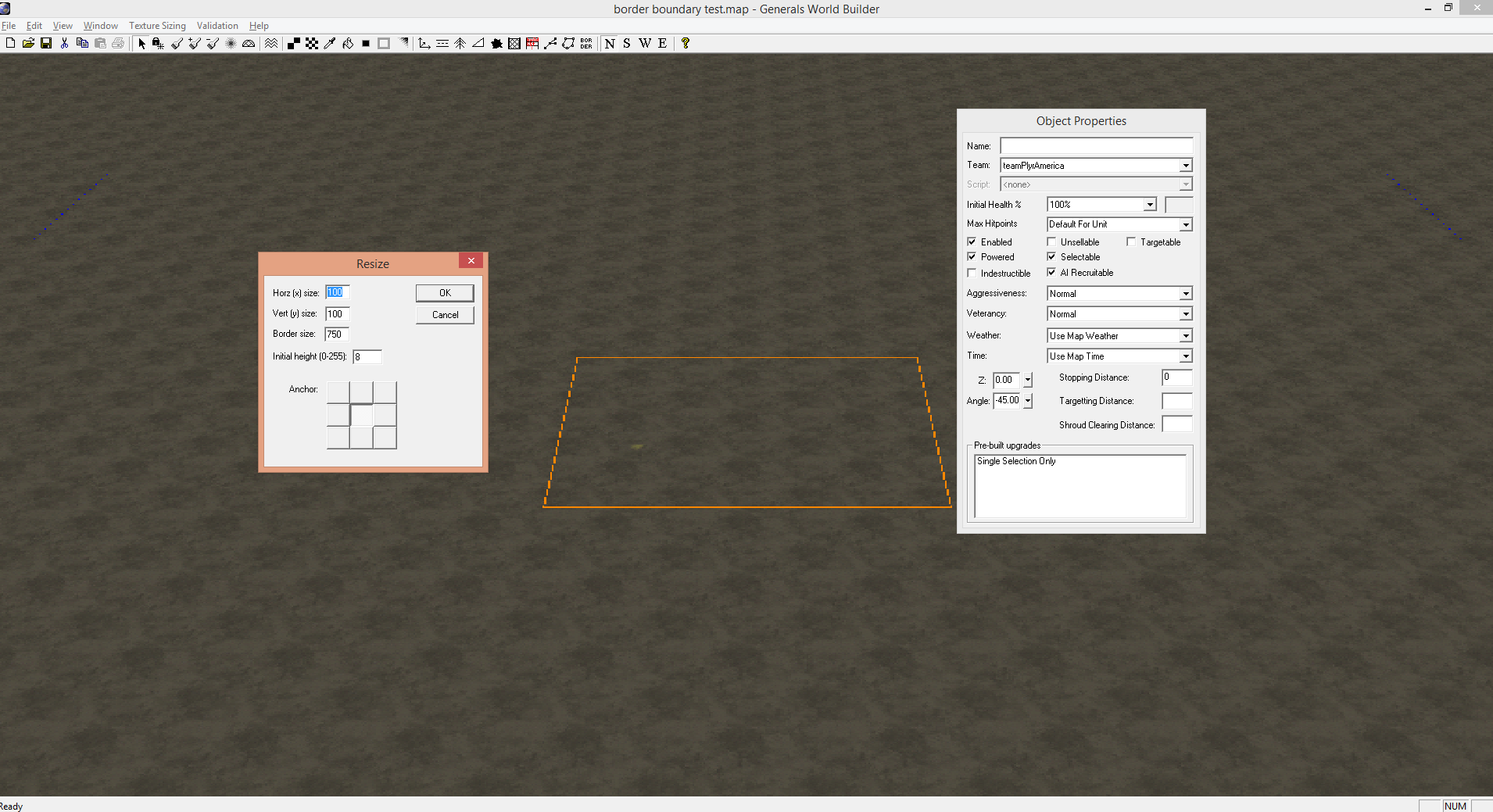Open the Validation menu
Image resolution: width=1493 pixels, height=812 pixels.
[217, 26]
